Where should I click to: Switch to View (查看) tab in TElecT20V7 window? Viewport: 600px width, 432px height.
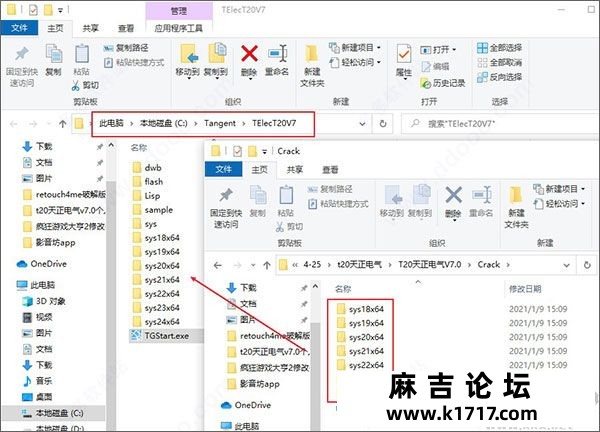126,28
